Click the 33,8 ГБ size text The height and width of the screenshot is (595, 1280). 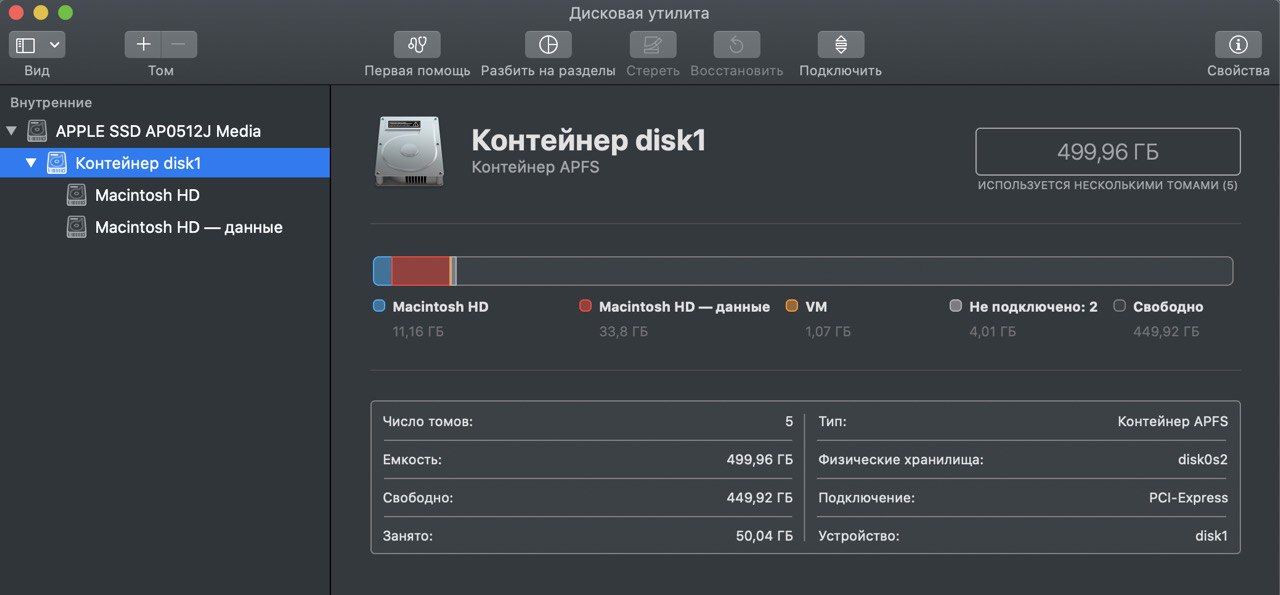(x=623, y=331)
